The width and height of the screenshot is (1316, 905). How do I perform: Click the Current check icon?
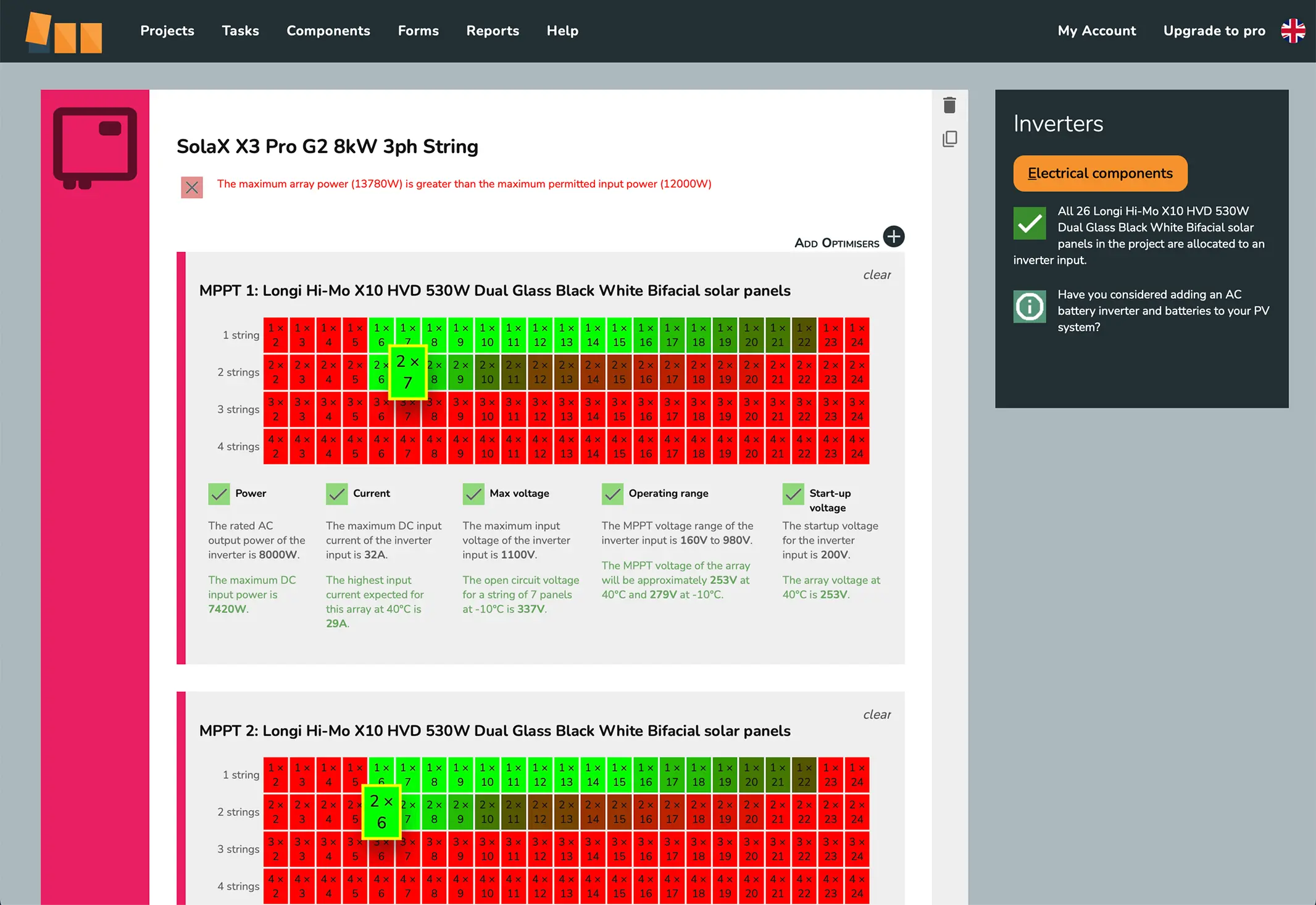pos(336,494)
